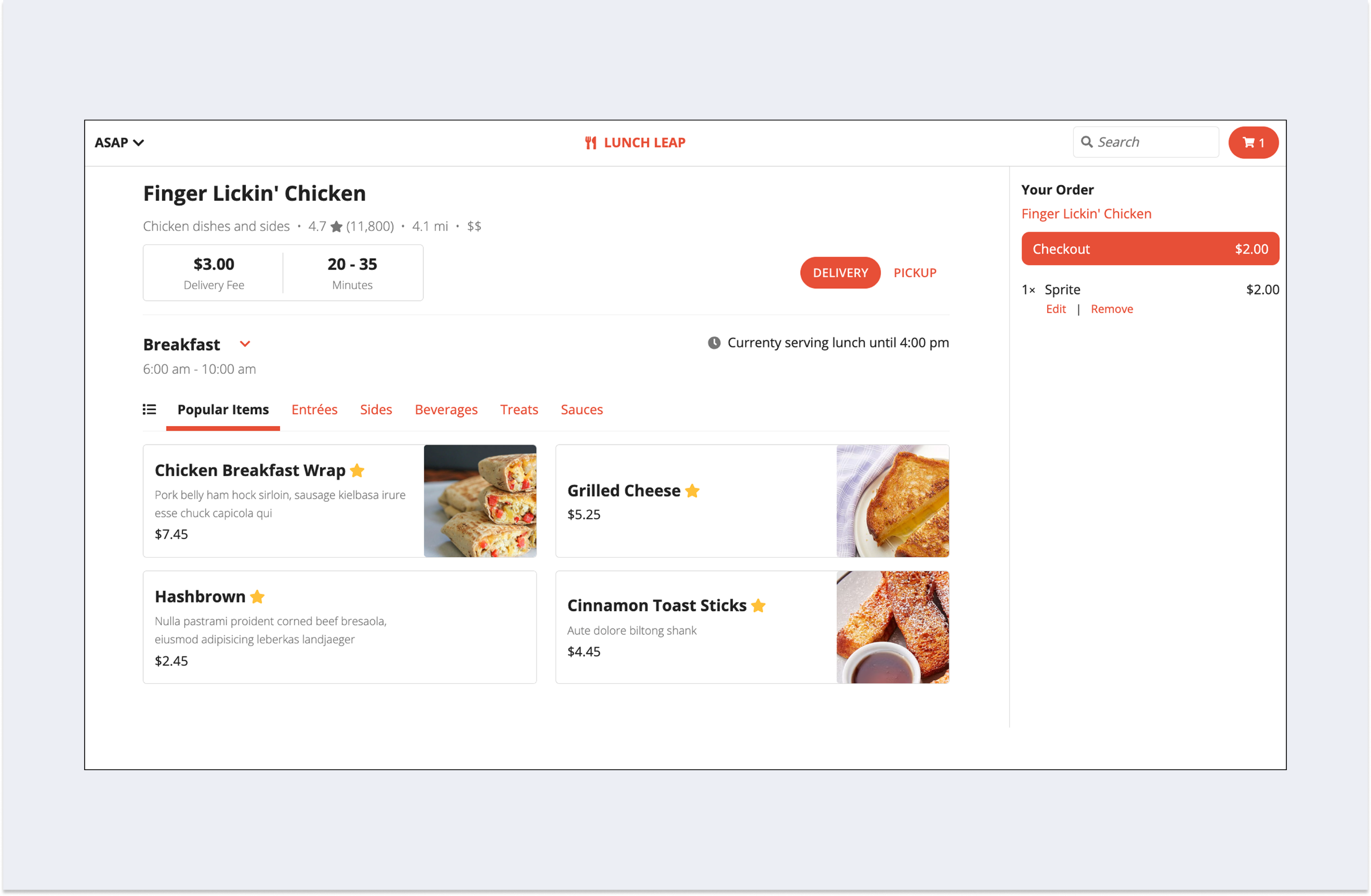Remove Sprite from the order
The width and height of the screenshot is (1371, 896).
[1111, 309]
